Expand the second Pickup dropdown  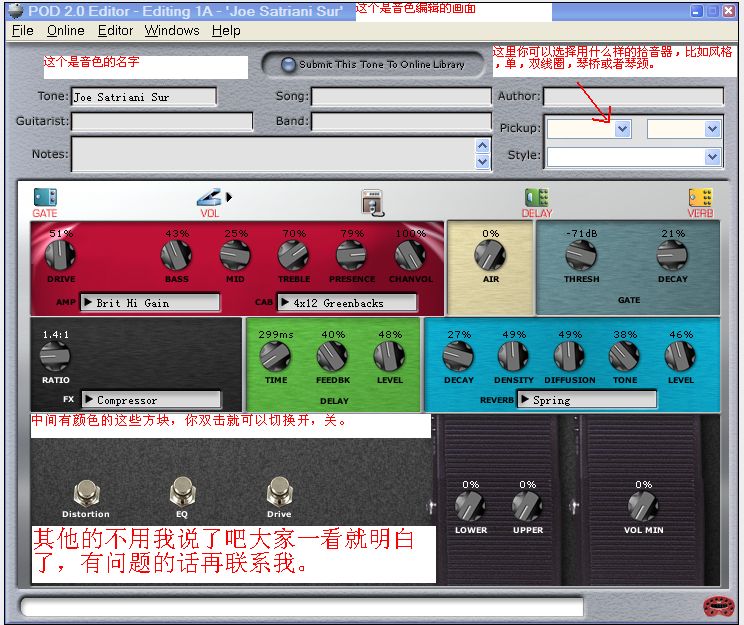click(x=712, y=129)
